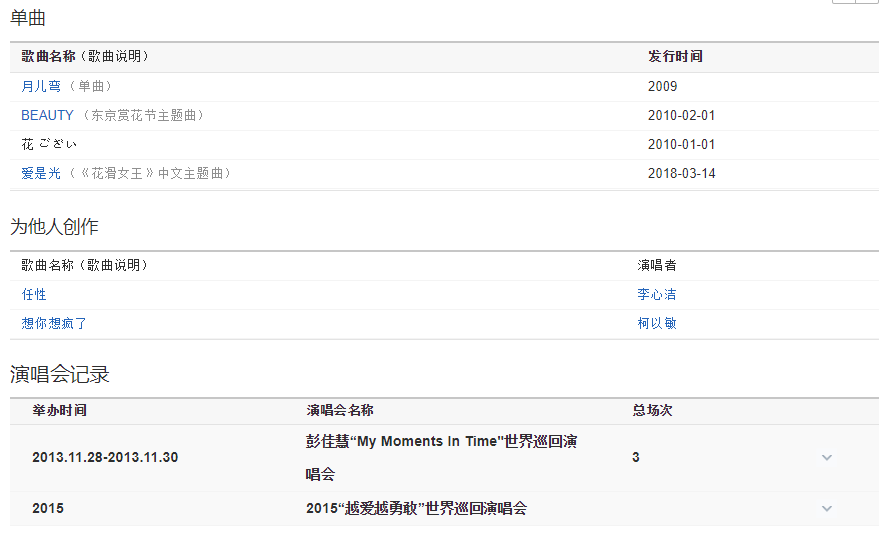This screenshot has height=543, width=891.
Task: Open the BEAUTY song link
Action: point(47,116)
